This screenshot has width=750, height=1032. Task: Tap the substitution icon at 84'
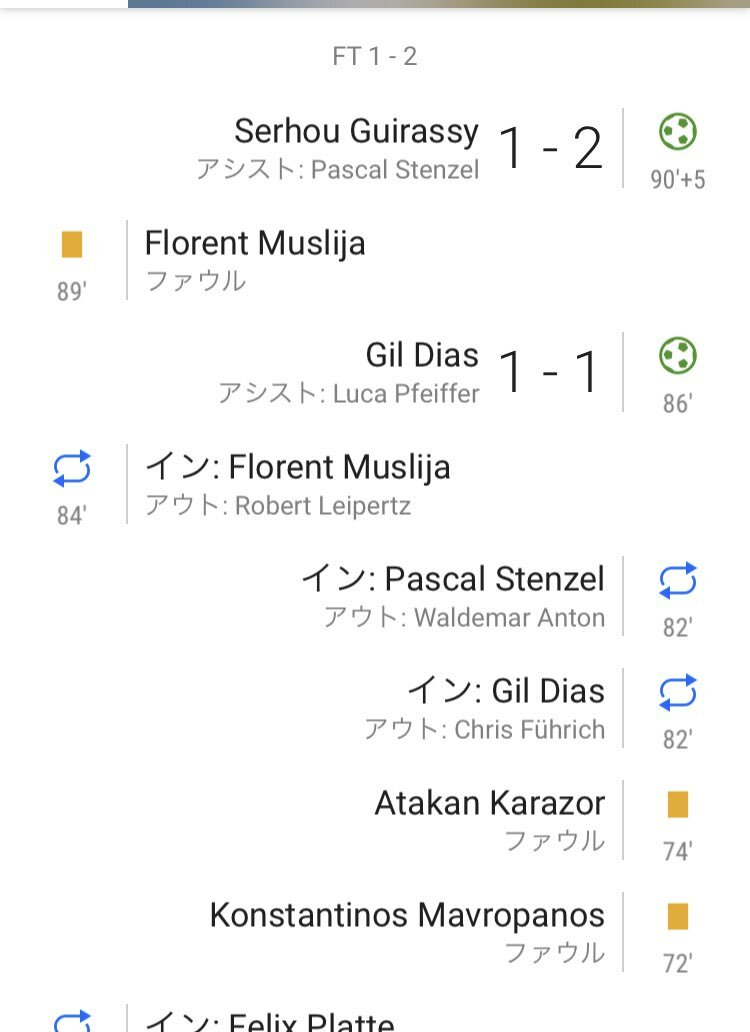[72, 469]
